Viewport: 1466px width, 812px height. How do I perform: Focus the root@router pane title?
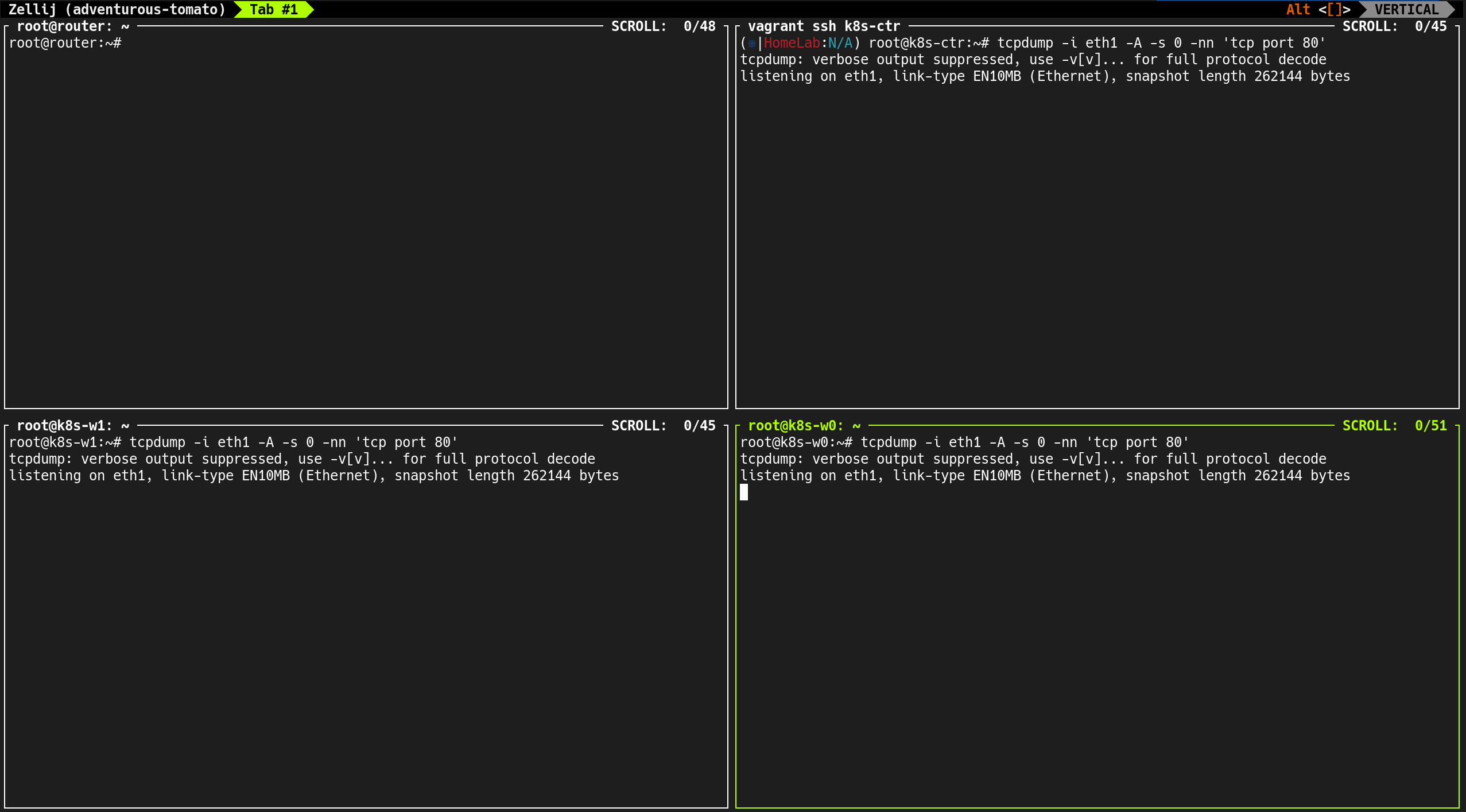[x=73, y=26]
